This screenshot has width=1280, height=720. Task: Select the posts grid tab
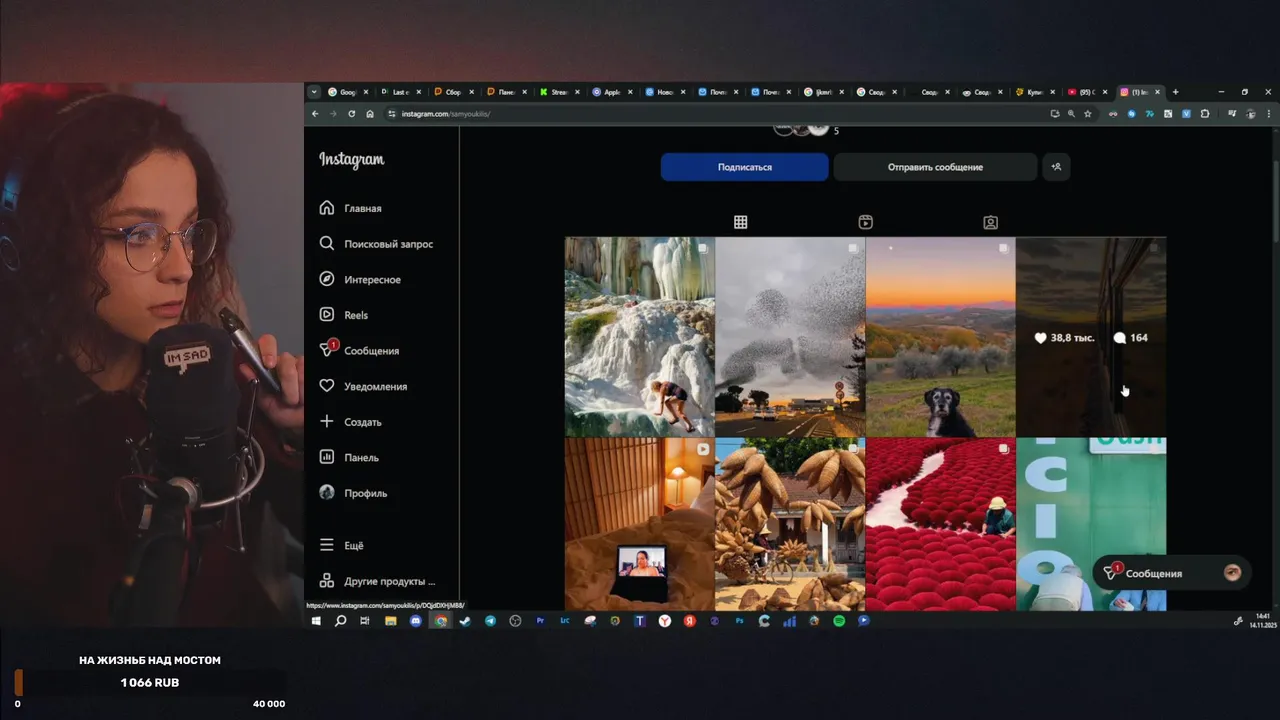coord(740,222)
